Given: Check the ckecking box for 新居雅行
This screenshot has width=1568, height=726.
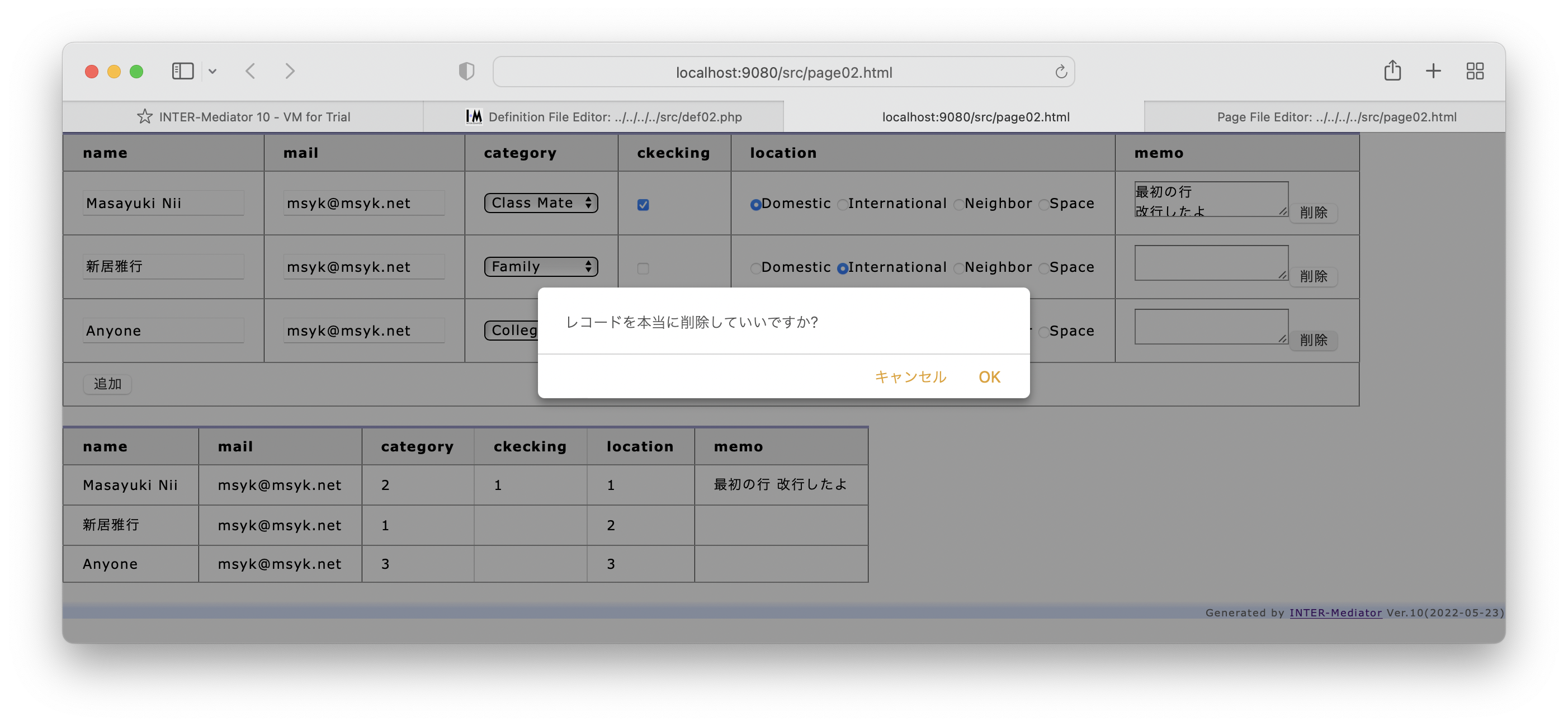Looking at the screenshot, I should (643, 268).
